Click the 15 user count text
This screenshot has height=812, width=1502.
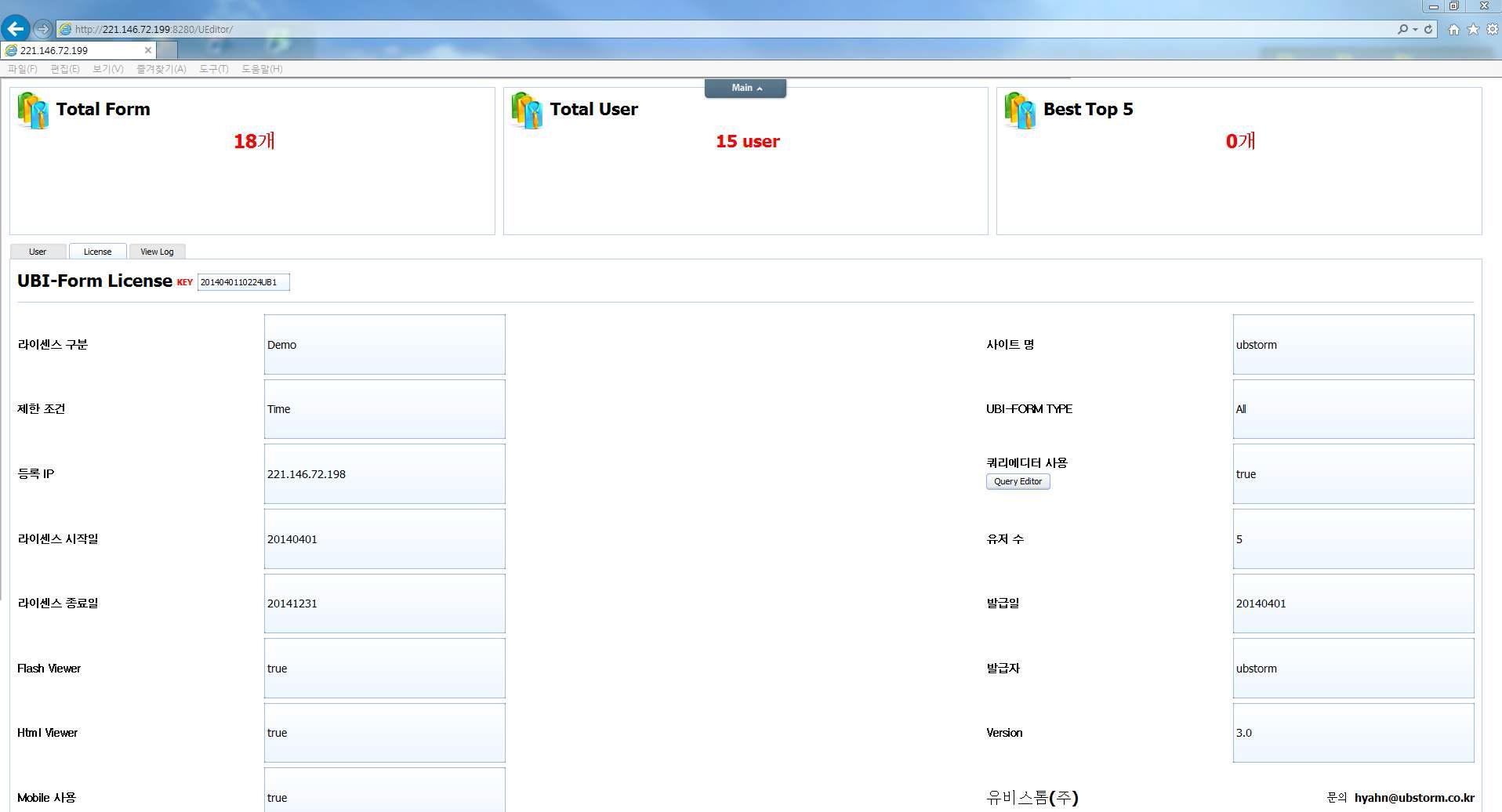[x=747, y=142]
